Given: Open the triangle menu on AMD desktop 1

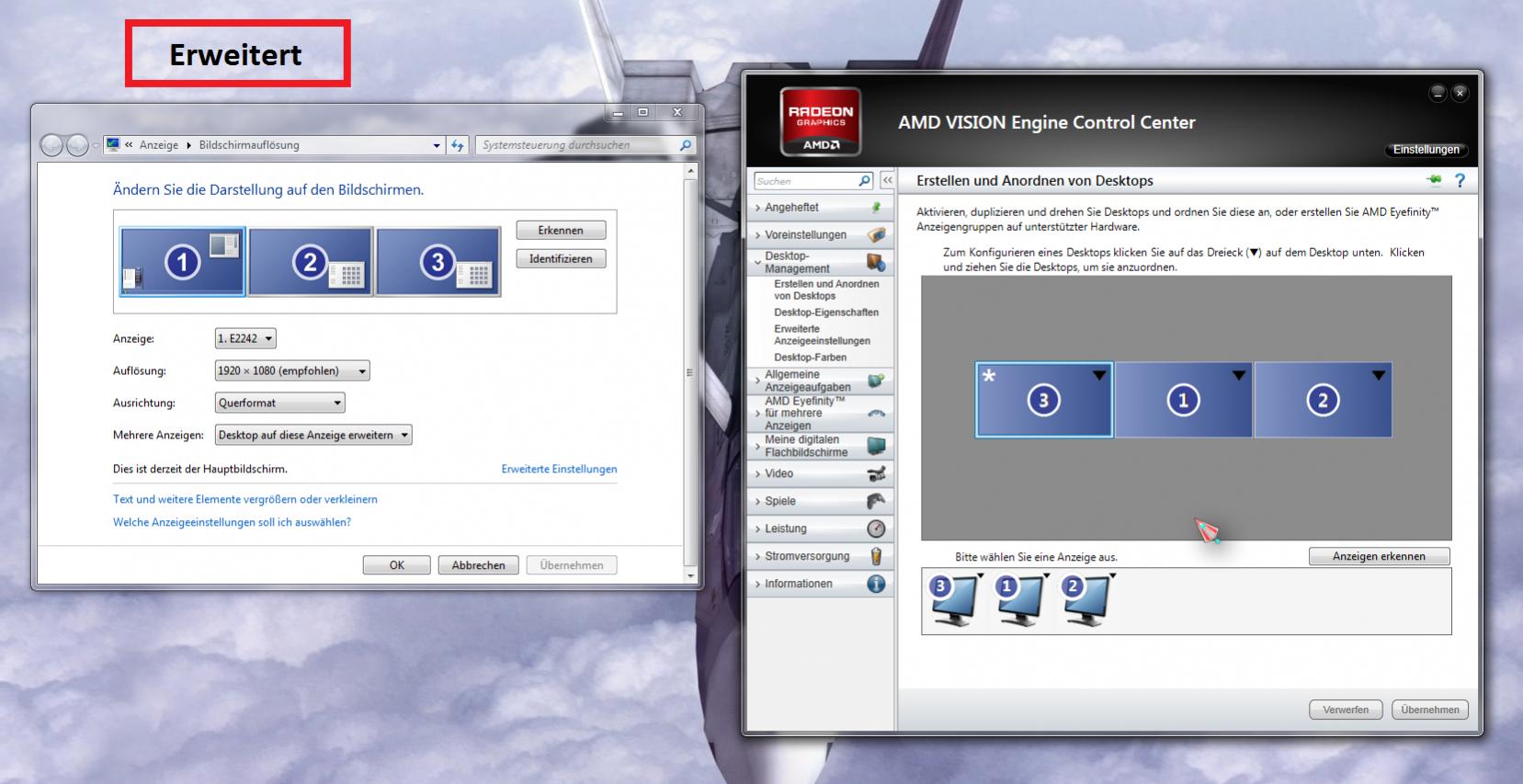Looking at the screenshot, I should coord(1239,375).
